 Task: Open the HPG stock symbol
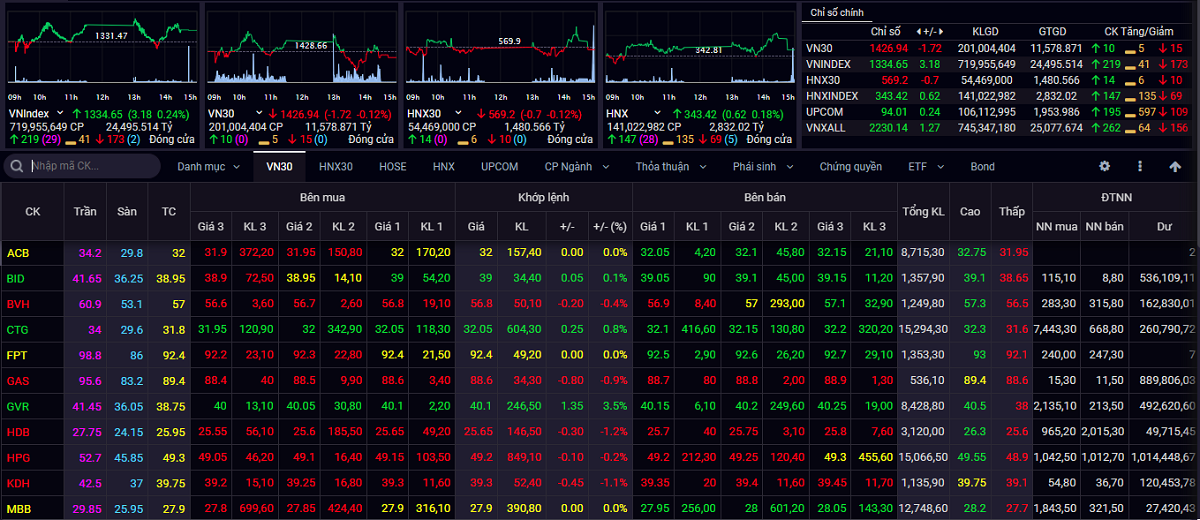[18, 457]
